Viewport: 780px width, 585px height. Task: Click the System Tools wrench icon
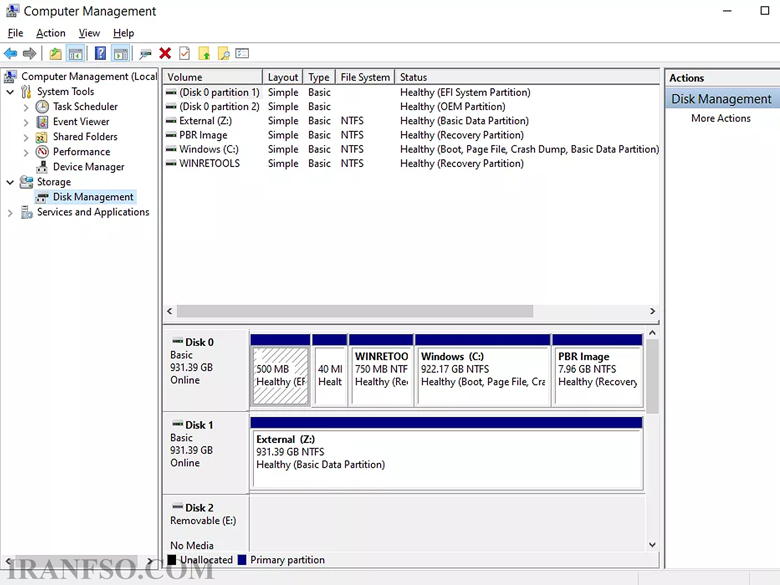26,92
